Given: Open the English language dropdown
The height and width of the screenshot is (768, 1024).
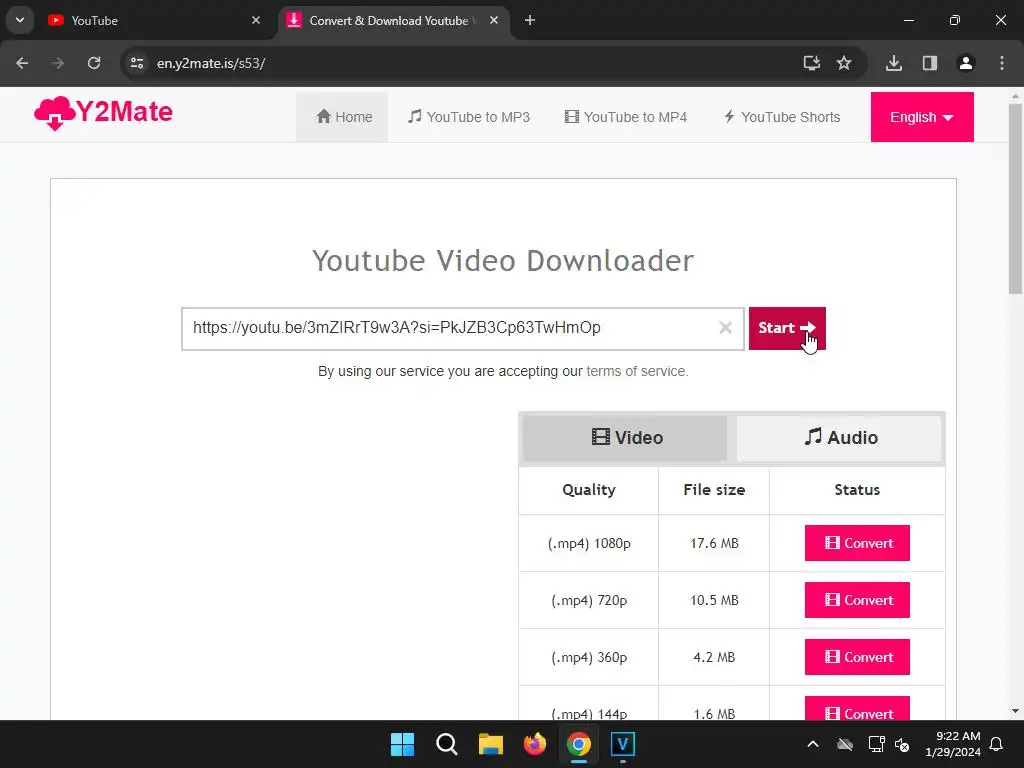Looking at the screenshot, I should (x=922, y=117).
